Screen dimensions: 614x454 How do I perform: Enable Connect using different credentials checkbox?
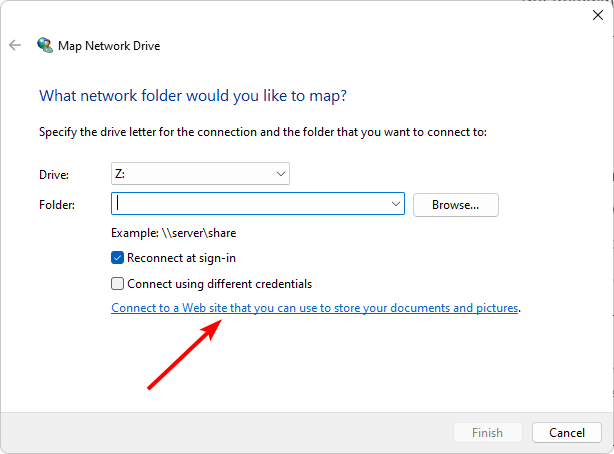pyautogui.click(x=117, y=284)
